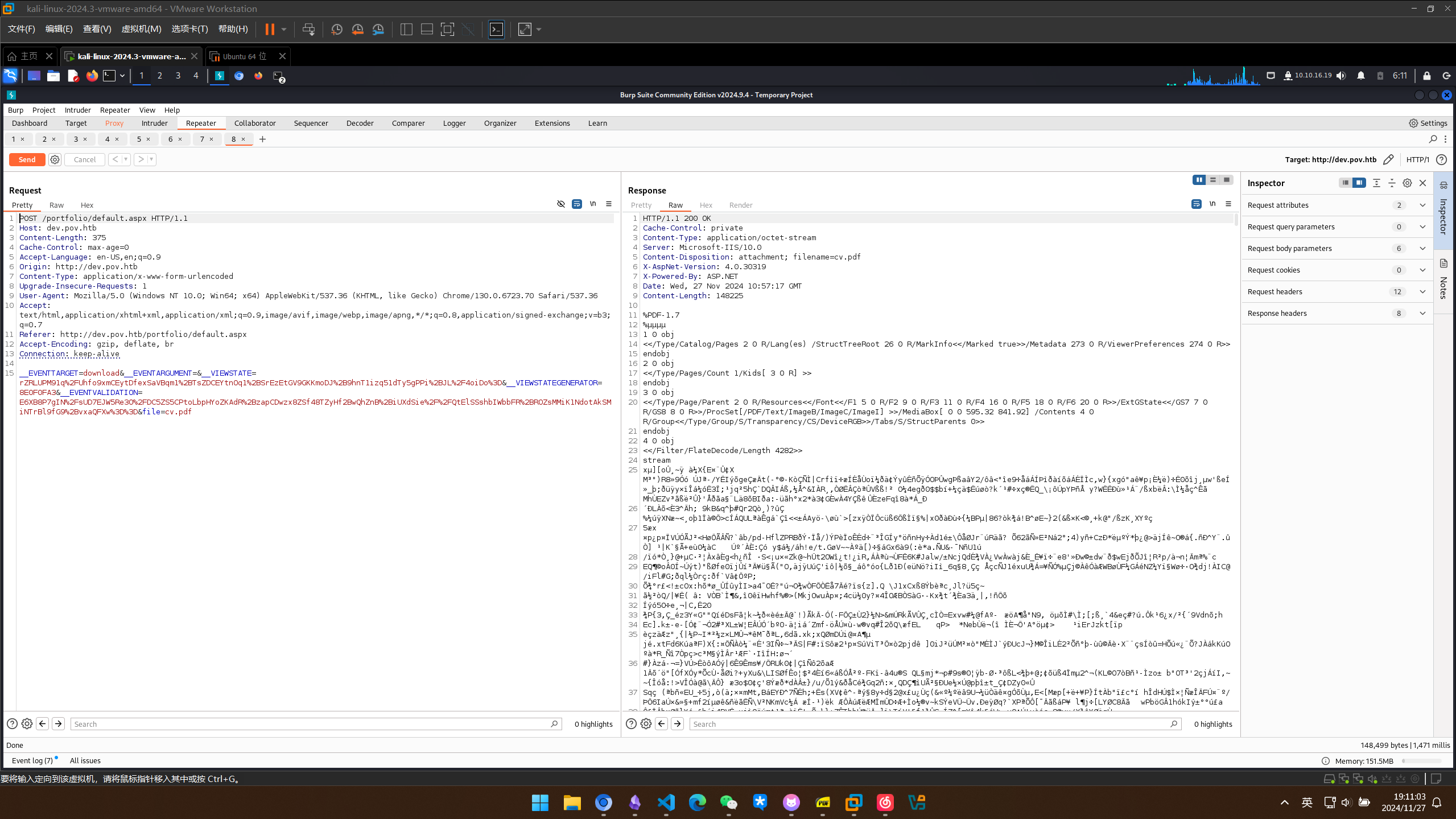Click Repeater search magnifier icon
The image size is (1456, 819).
1433,139
